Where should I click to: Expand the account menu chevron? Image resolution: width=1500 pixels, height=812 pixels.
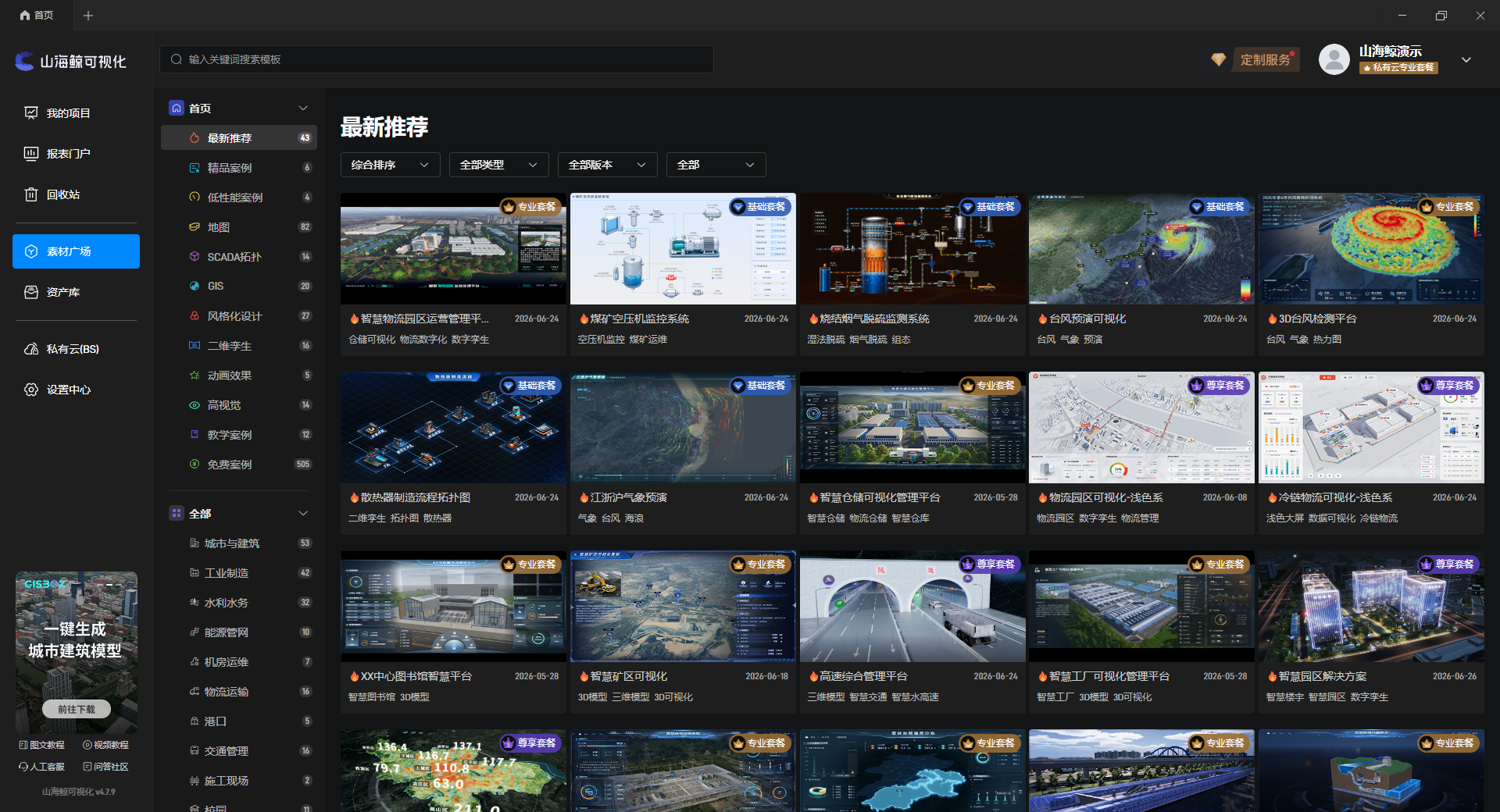[x=1466, y=60]
